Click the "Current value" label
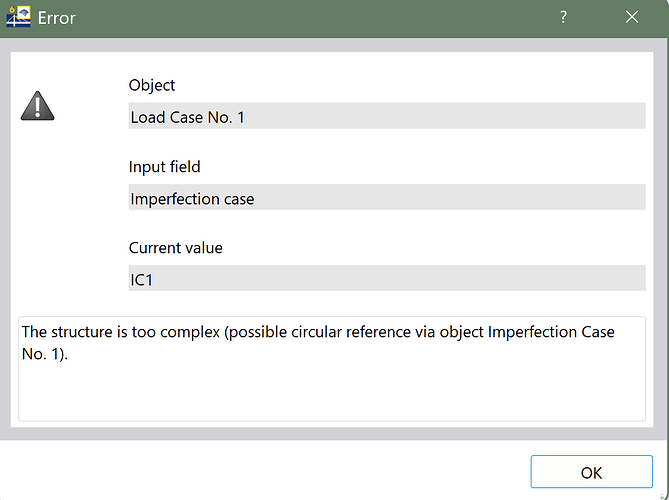669x500 pixels. click(175, 247)
